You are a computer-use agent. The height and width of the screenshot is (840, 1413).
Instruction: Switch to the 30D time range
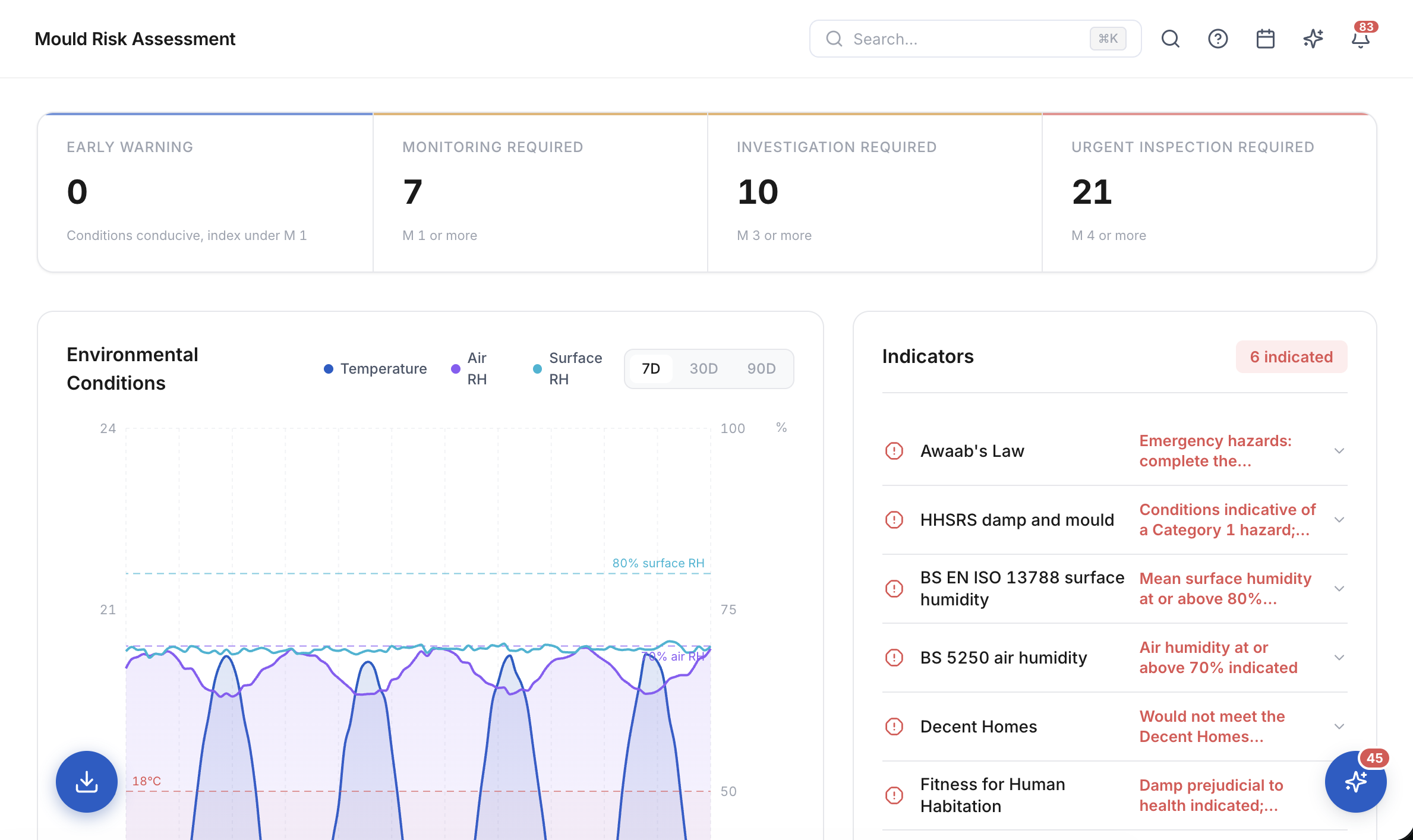(x=704, y=369)
